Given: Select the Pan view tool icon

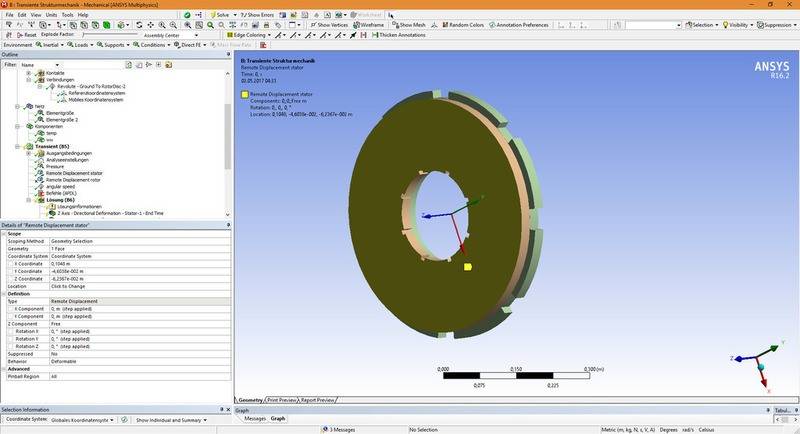Looking at the screenshot, I should pos(151,24).
